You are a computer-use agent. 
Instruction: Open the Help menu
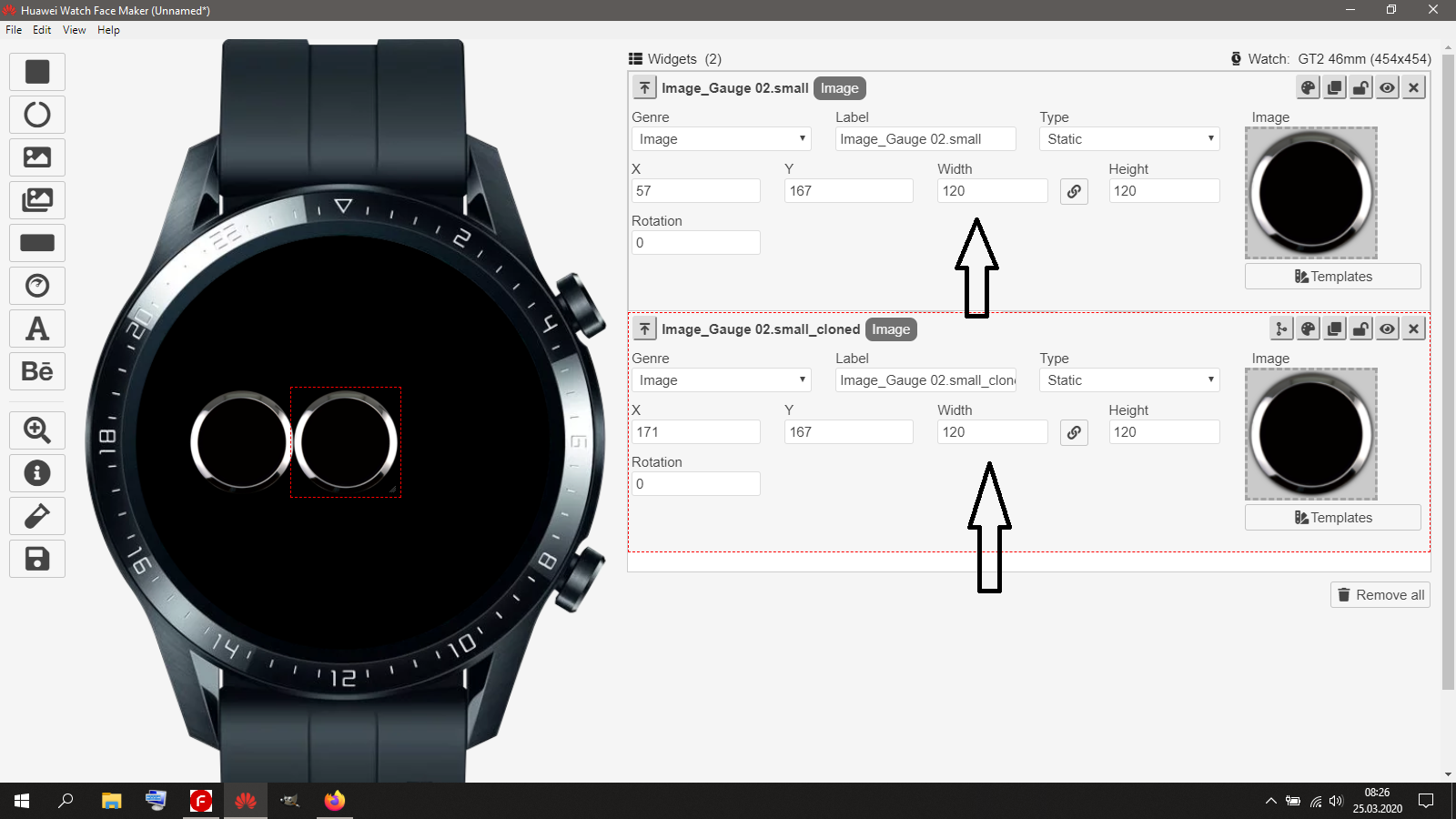point(108,30)
